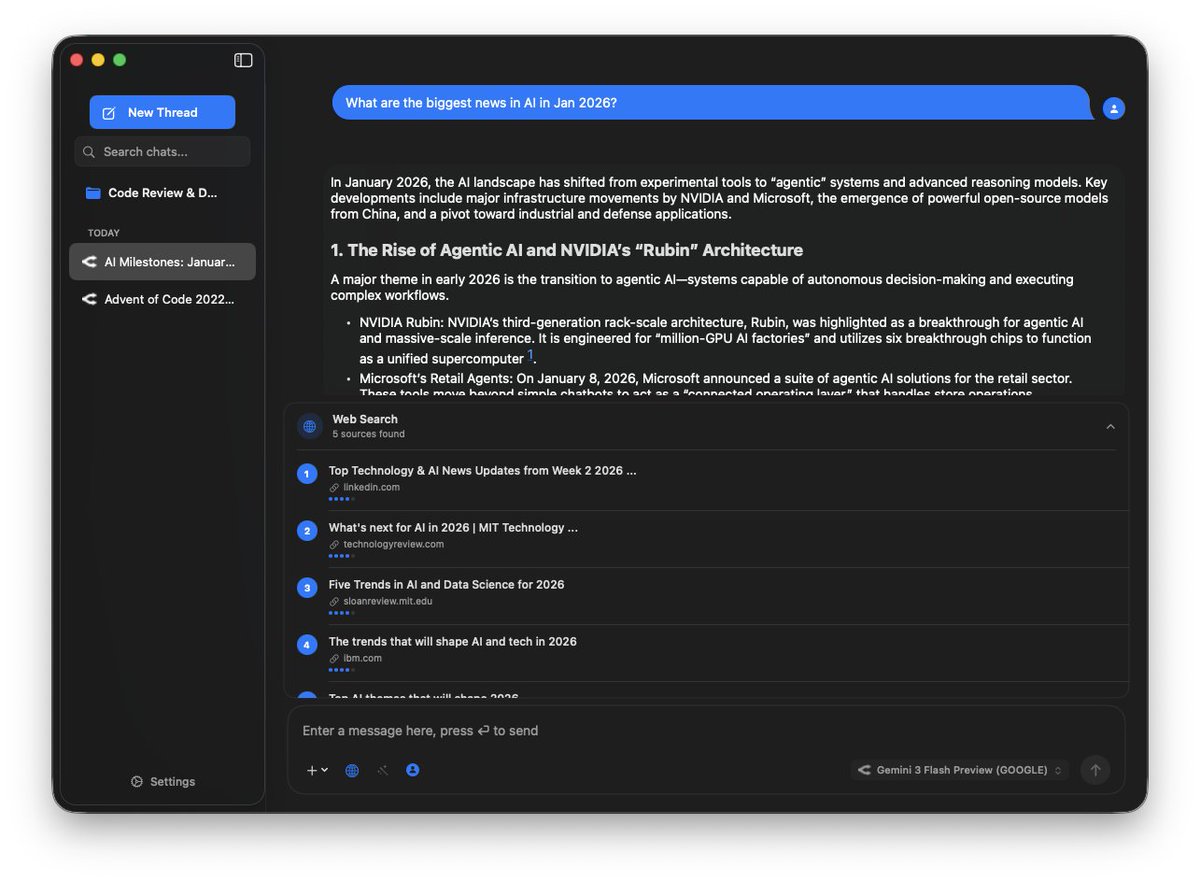Click source number badge 4
This screenshot has width=1200, height=882.
(x=307, y=645)
